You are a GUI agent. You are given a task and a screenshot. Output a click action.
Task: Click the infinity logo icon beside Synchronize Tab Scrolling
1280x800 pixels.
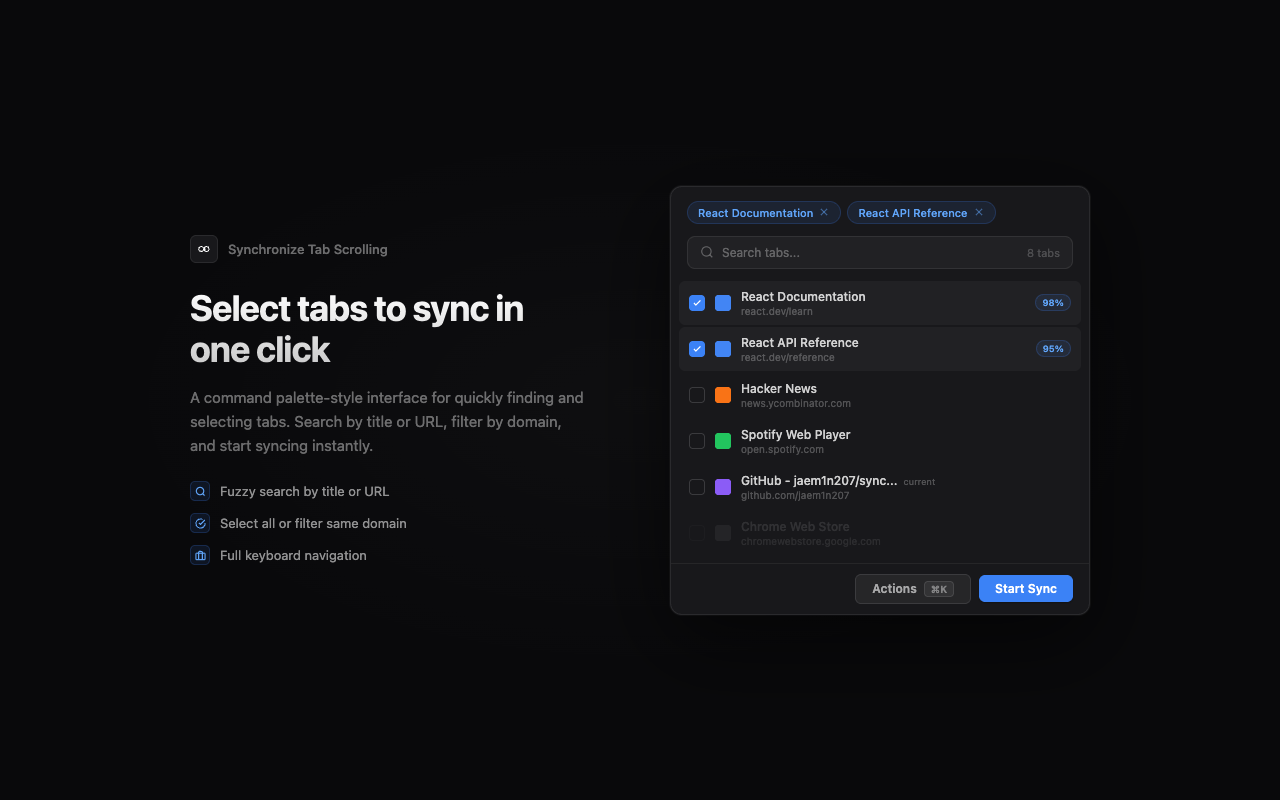pos(204,249)
